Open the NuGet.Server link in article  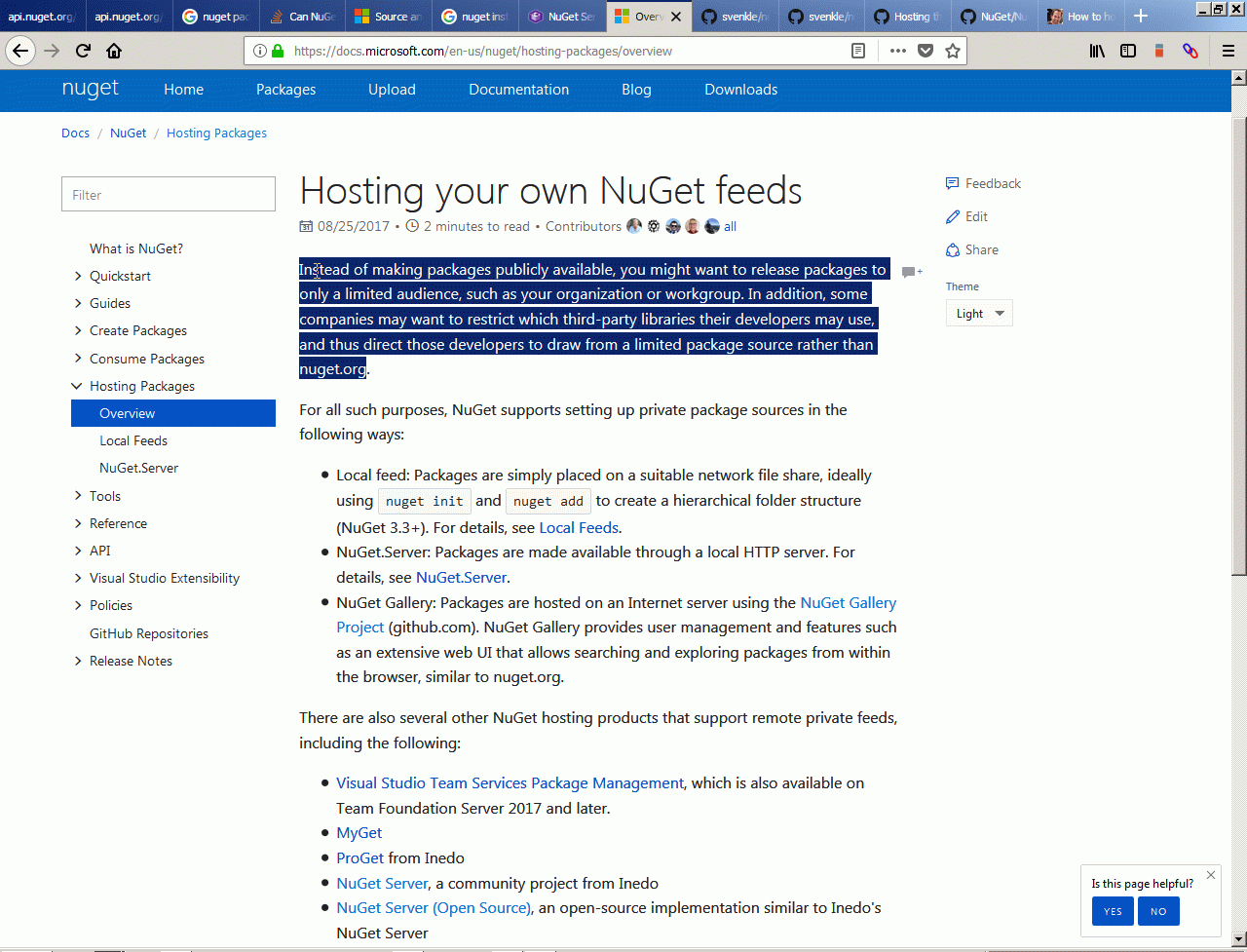(x=462, y=577)
